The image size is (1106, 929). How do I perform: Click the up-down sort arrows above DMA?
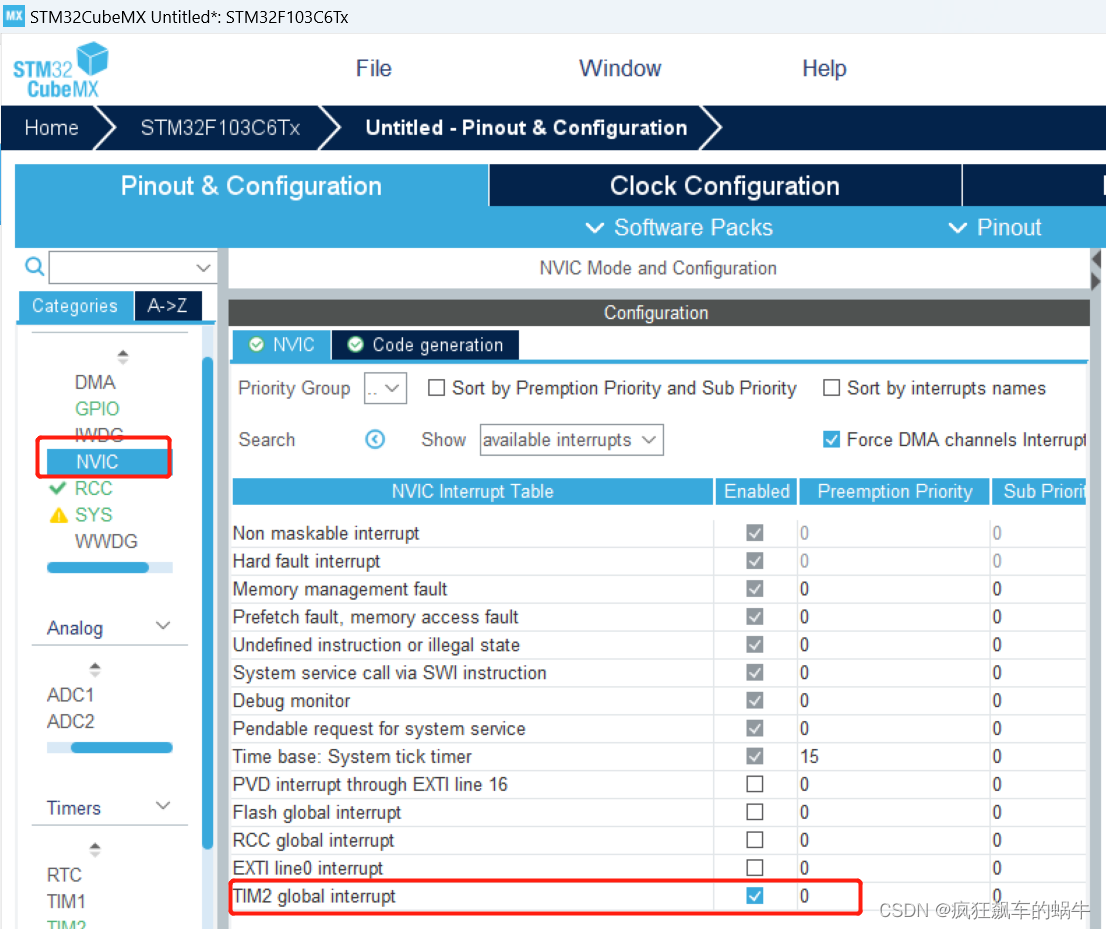pyautogui.click(x=123, y=357)
